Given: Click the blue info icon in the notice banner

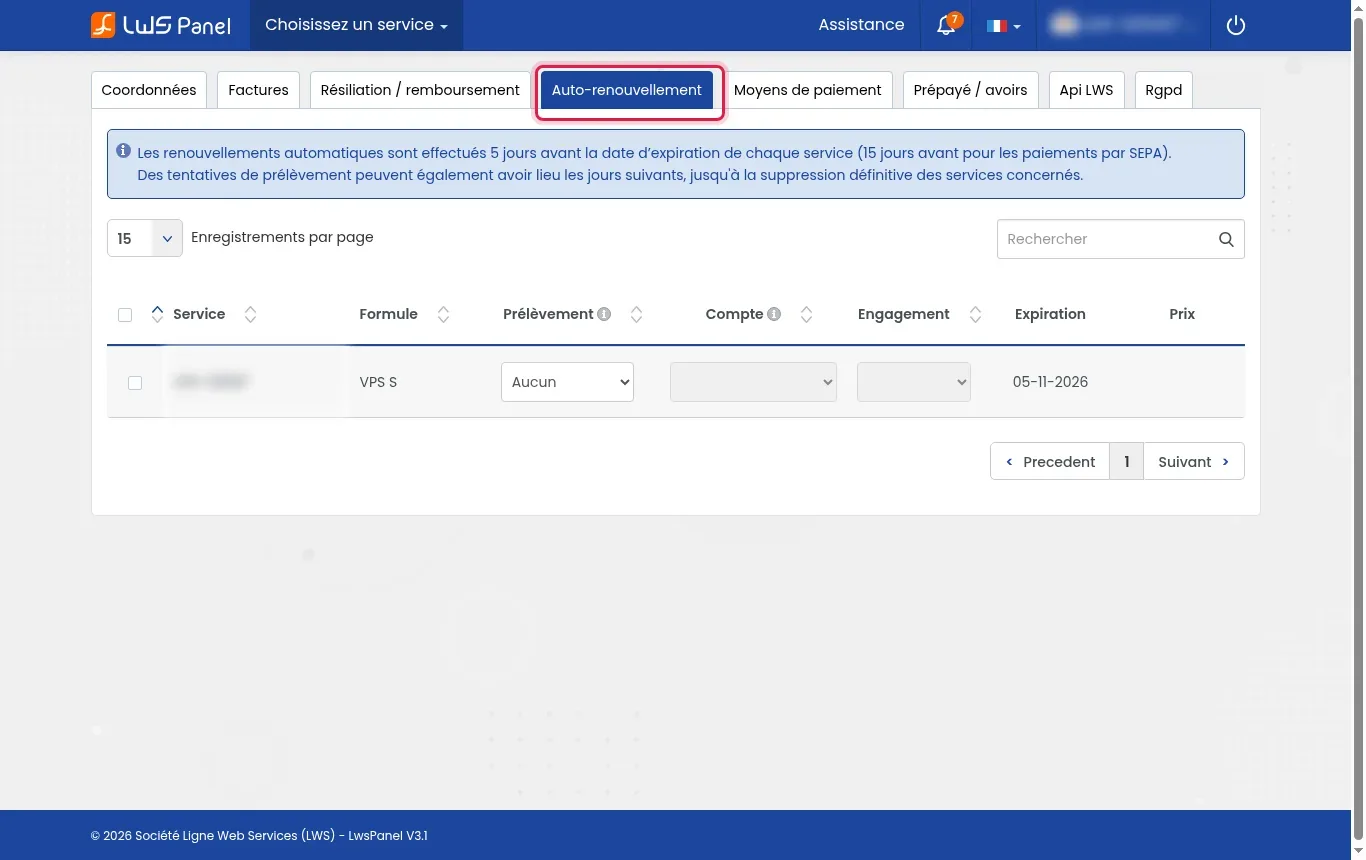Looking at the screenshot, I should tap(124, 152).
